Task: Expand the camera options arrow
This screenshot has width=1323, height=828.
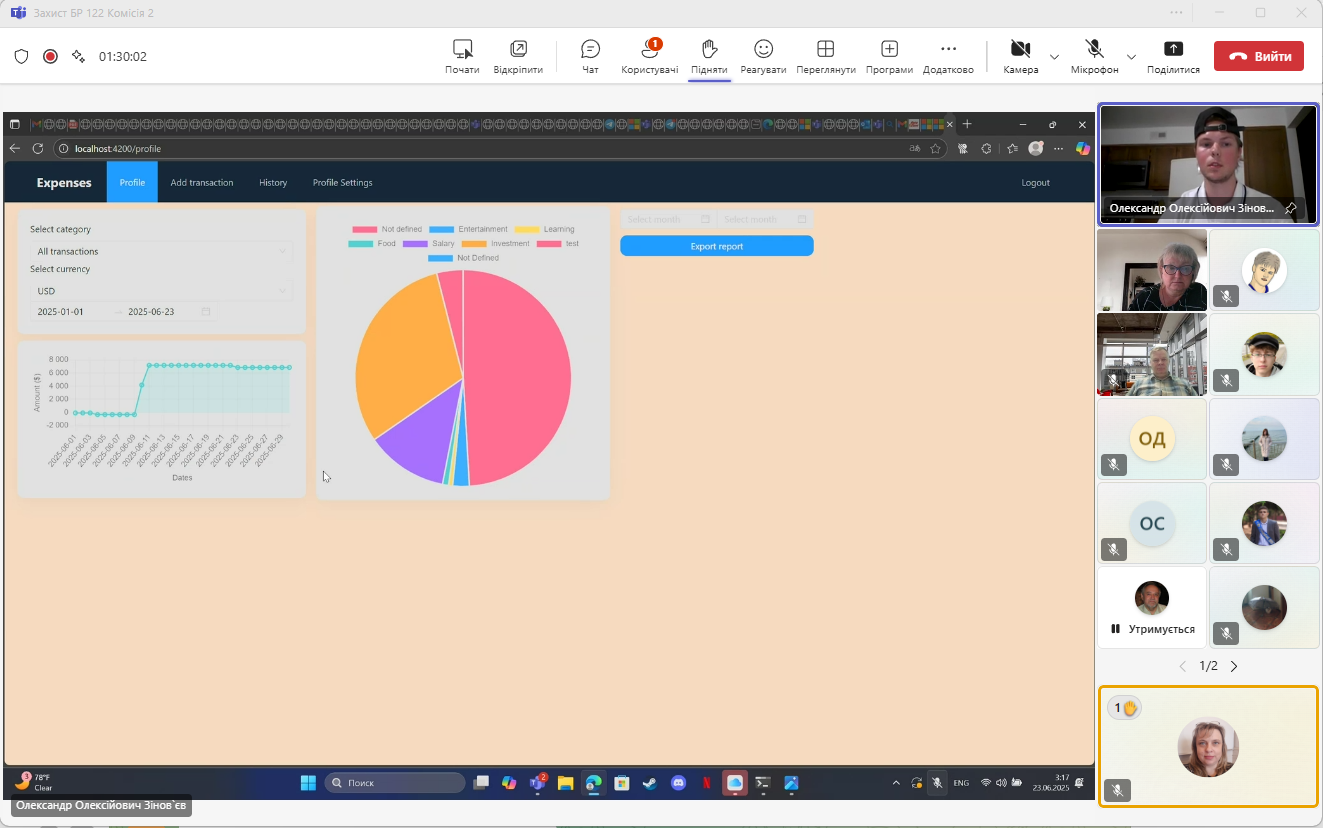Action: (x=1054, y=57)
